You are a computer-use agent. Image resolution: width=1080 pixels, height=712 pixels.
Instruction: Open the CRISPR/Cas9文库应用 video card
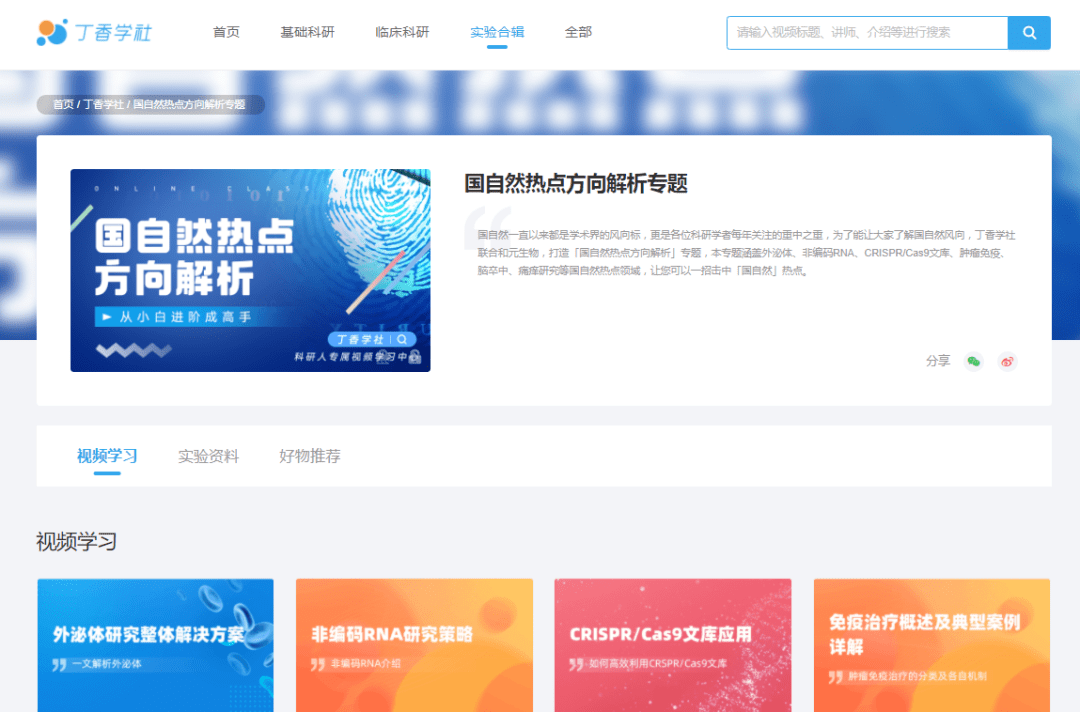(x=672, y=644)
